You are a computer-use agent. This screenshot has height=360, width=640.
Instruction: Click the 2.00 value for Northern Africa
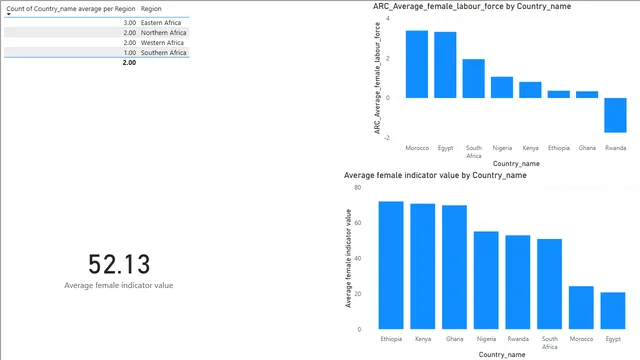(x=130, y=33)
